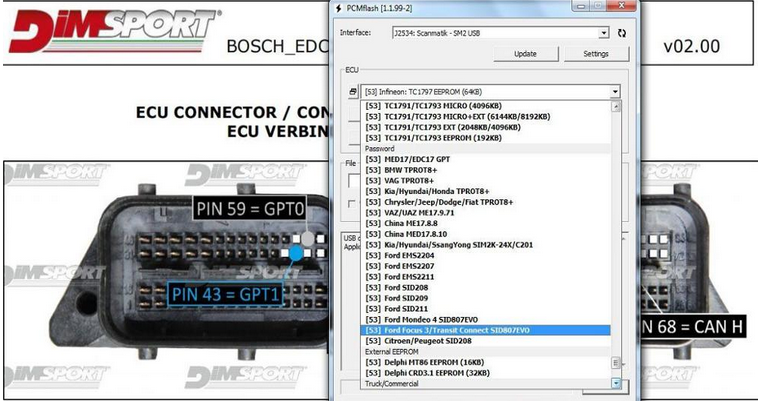Image resolution: width=760 pixels, height=404 pixels.
Task: Click the PCMflash lightning title icon
Action: point(339,8)
